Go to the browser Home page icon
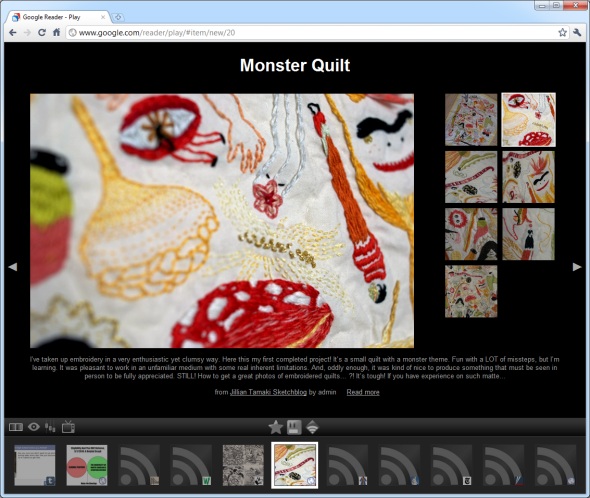Screen dimensions: 590x498 tap(56, 32)
